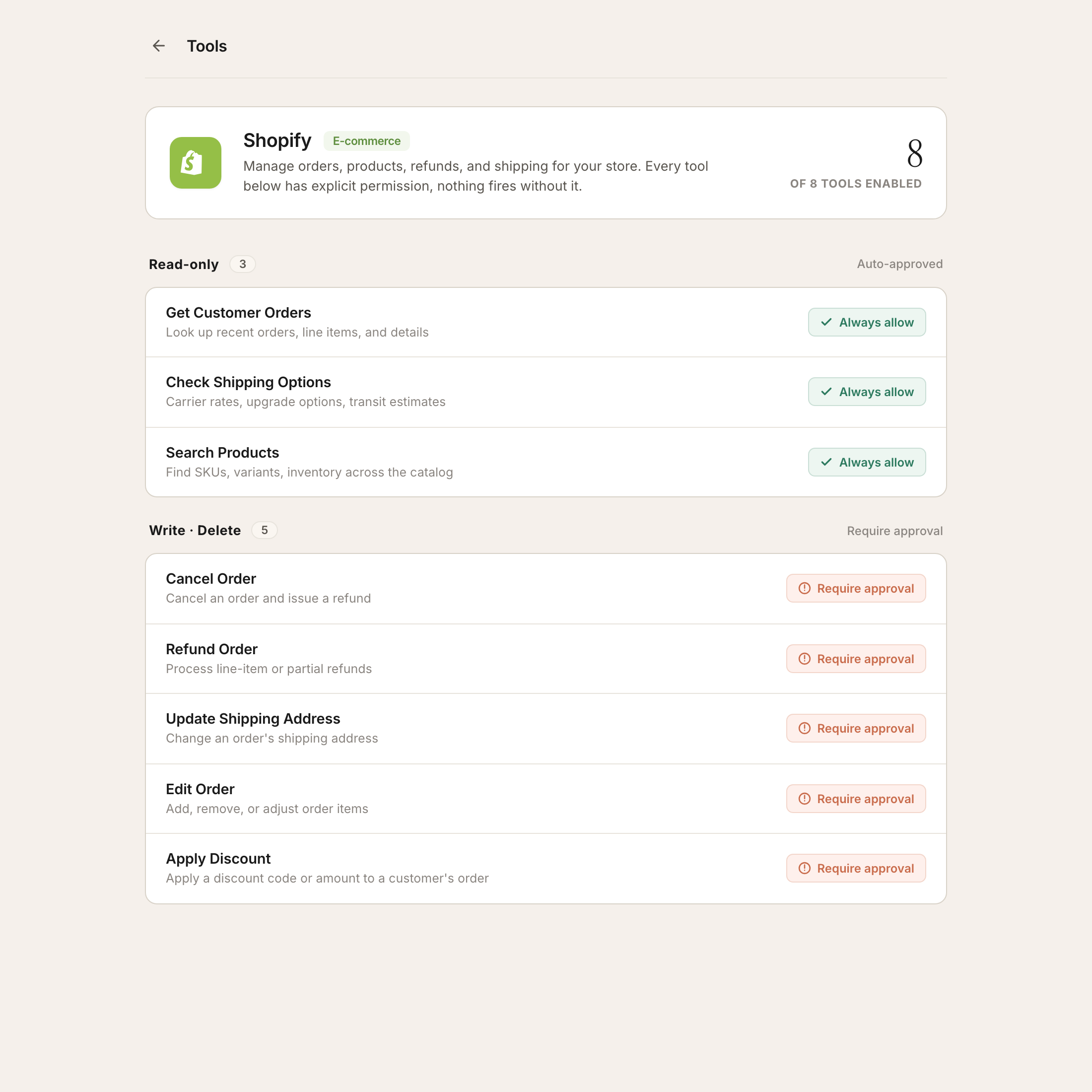Screen dimensions: 1092x1092
Task: Select the Search Products tool name
Action: coord(222,453)
